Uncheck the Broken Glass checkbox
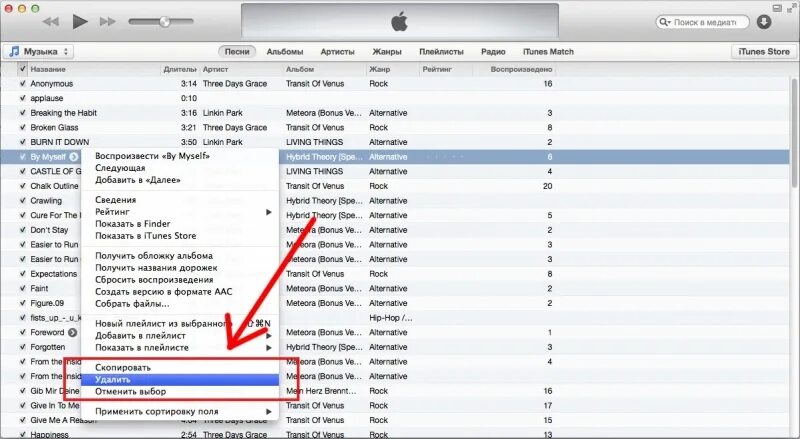The image size is (800, 439). pyautogui.click(x=22, y=127)
